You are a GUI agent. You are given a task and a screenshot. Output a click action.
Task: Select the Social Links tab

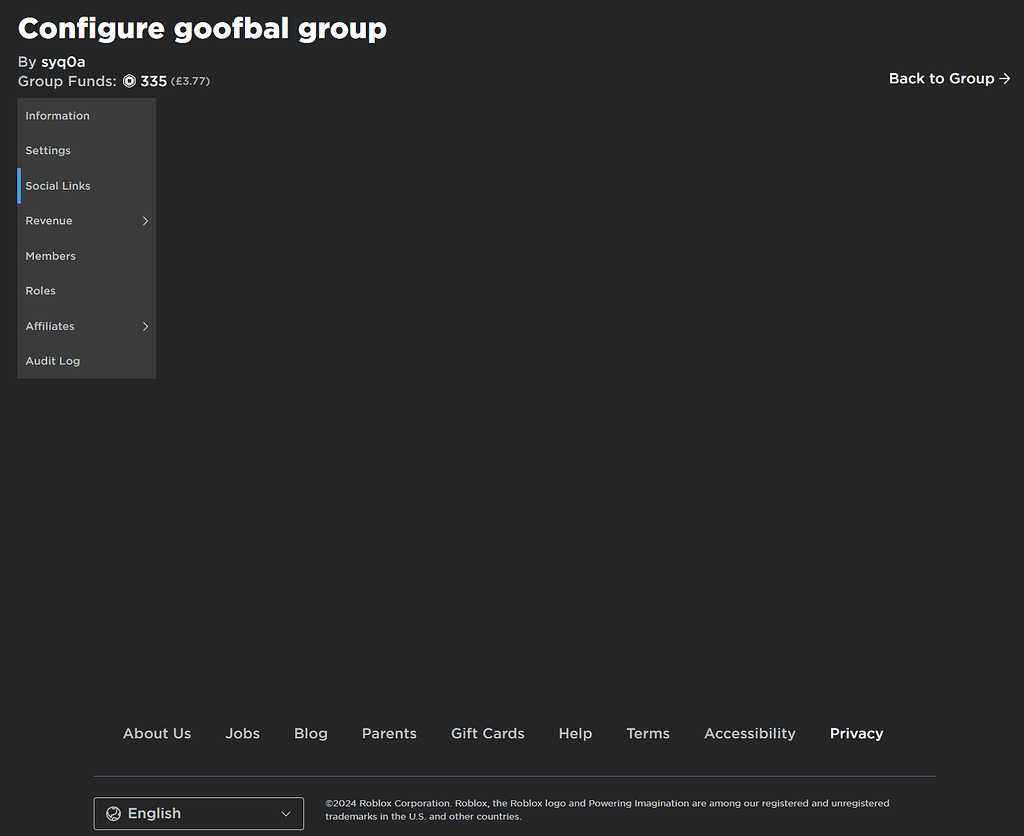click(x=57, y=185)
